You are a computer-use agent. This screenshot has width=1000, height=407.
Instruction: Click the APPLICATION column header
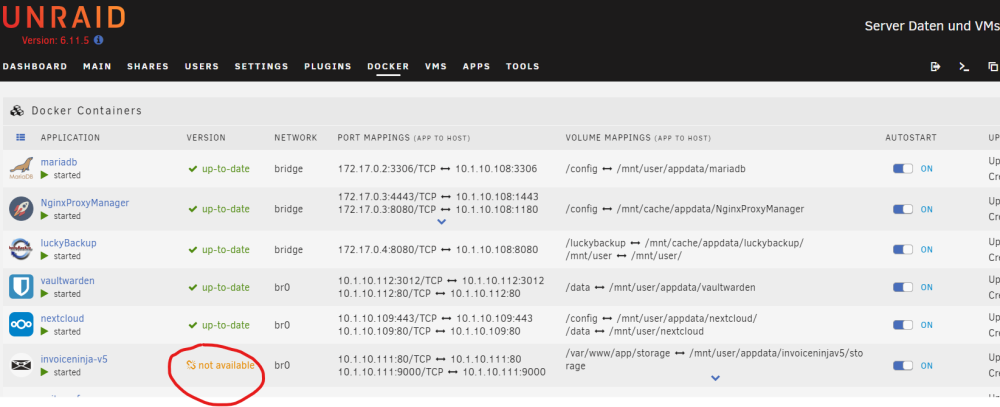pos(70,138)
